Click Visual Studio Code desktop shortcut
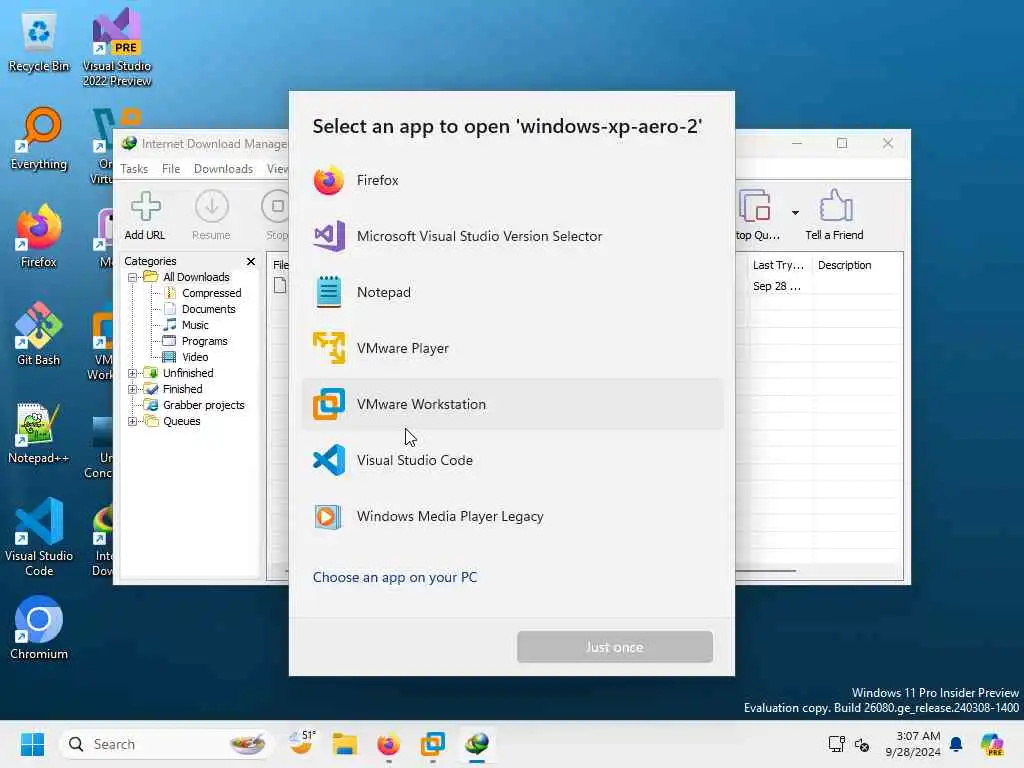This screenshot has height=768, width=1024. pyautogui.click(x=39, y=537)
